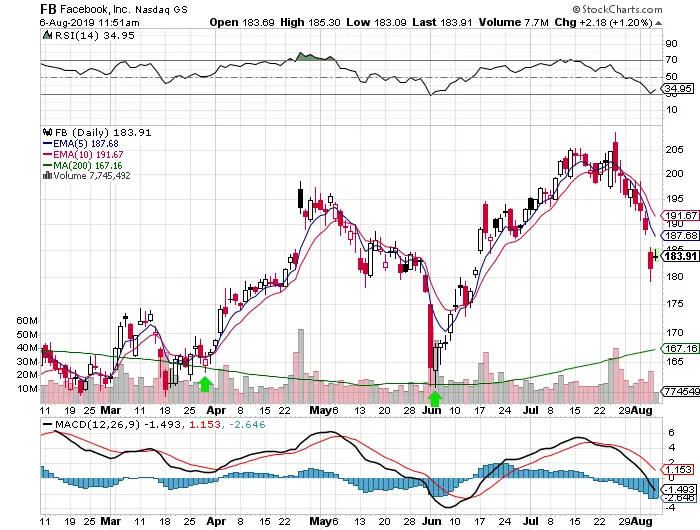
Task: Click the 'Volume 7.7M' header value
Action: coord(513,22)
